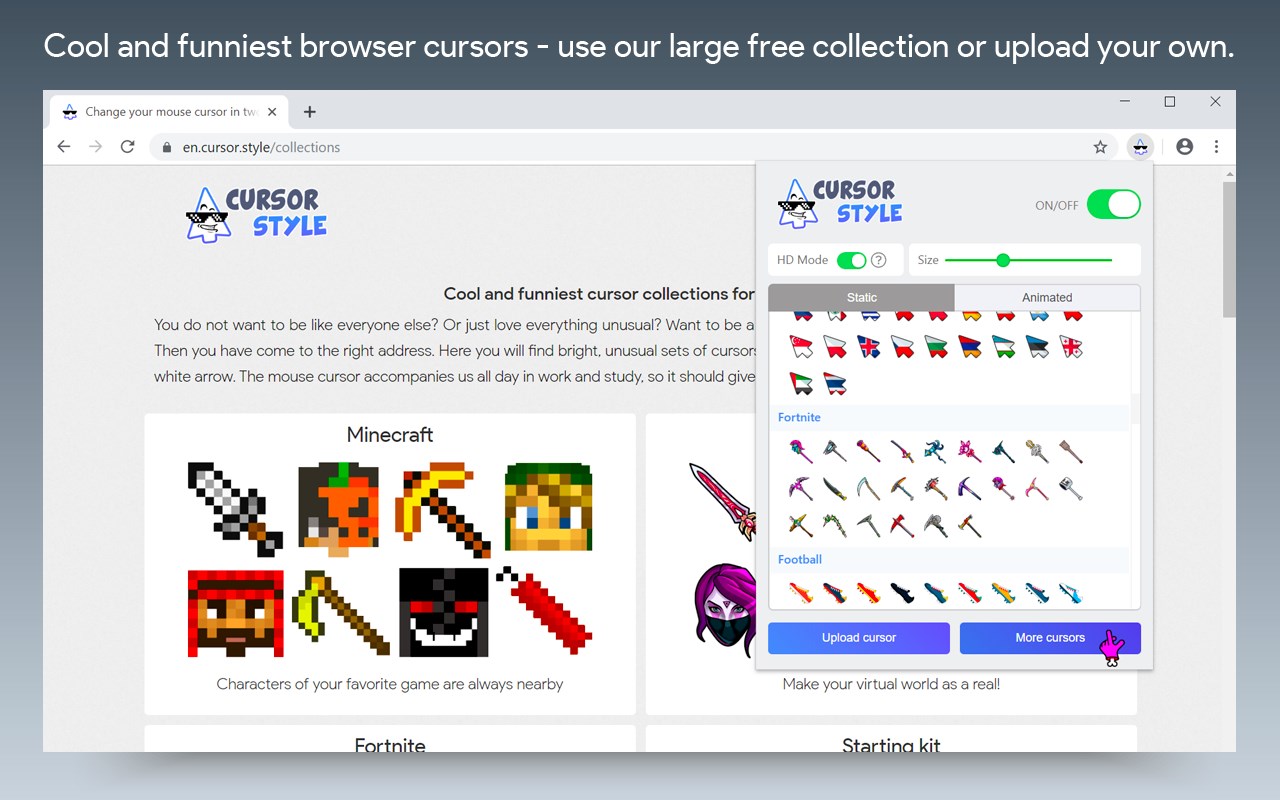The height and width of the screenshot is (800, 1280).
Task: Click the 'Football' category heading in popup
Action: coord(800,559)
